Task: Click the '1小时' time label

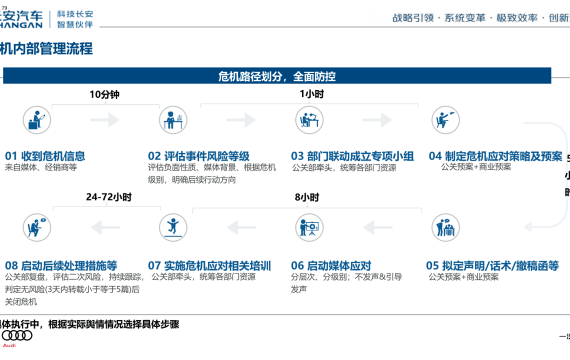Action: [x=312, y=94]
